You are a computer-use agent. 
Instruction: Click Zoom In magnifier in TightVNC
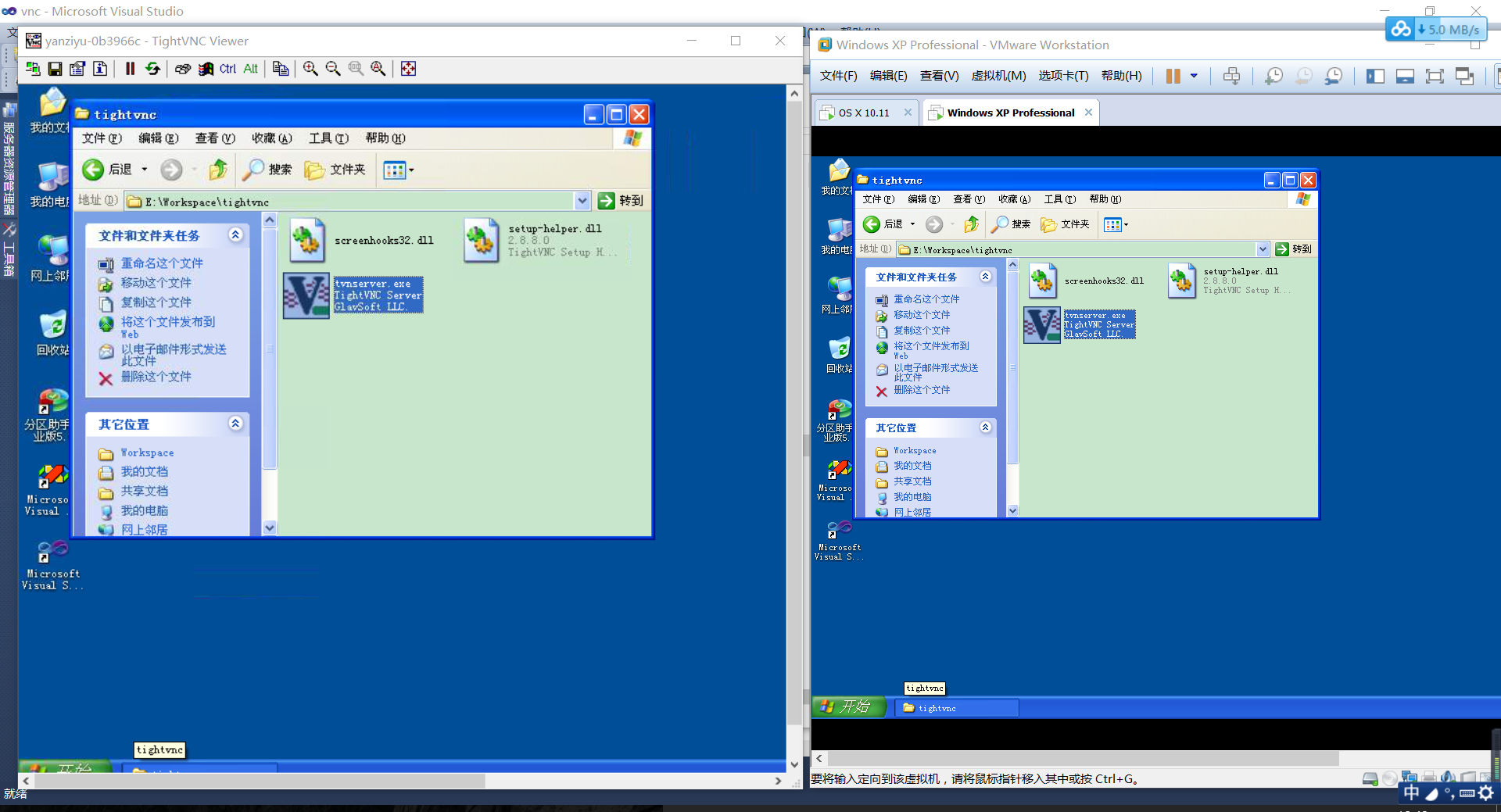click(x=310, y=69)
